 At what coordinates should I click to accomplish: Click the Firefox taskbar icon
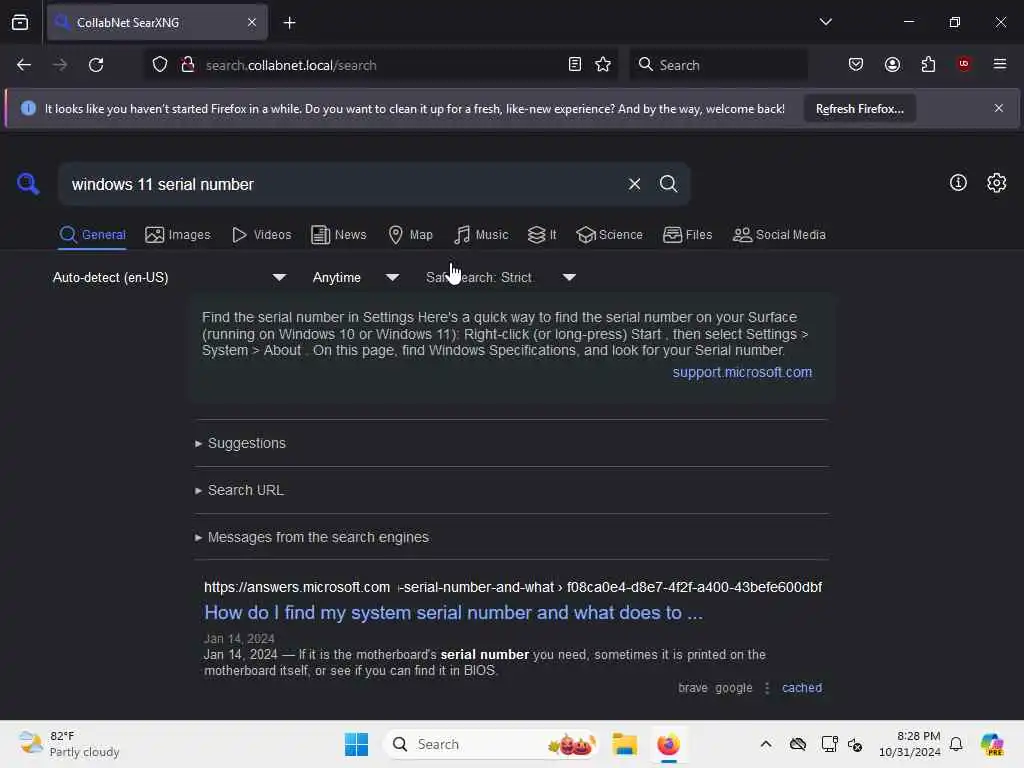click(668, 744)
